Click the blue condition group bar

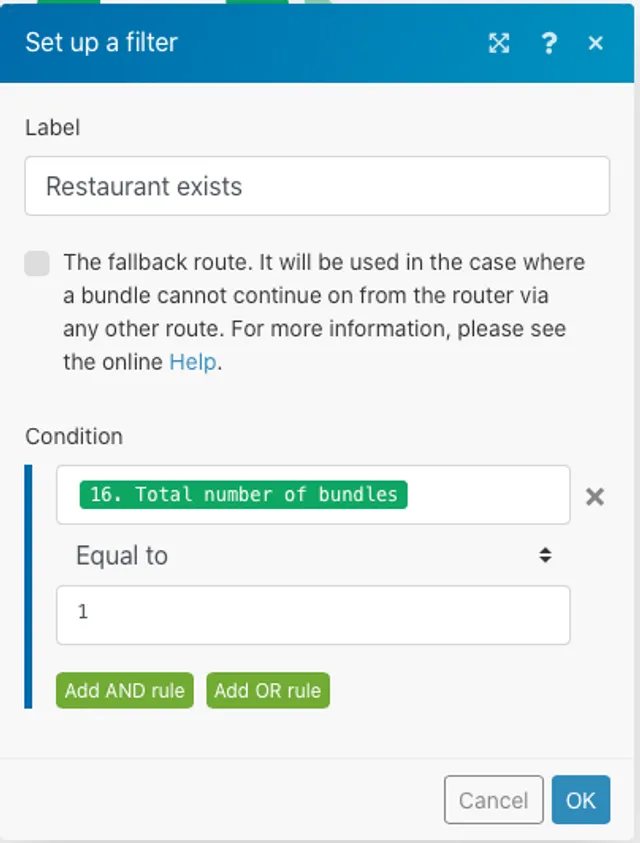click(29, 586)
